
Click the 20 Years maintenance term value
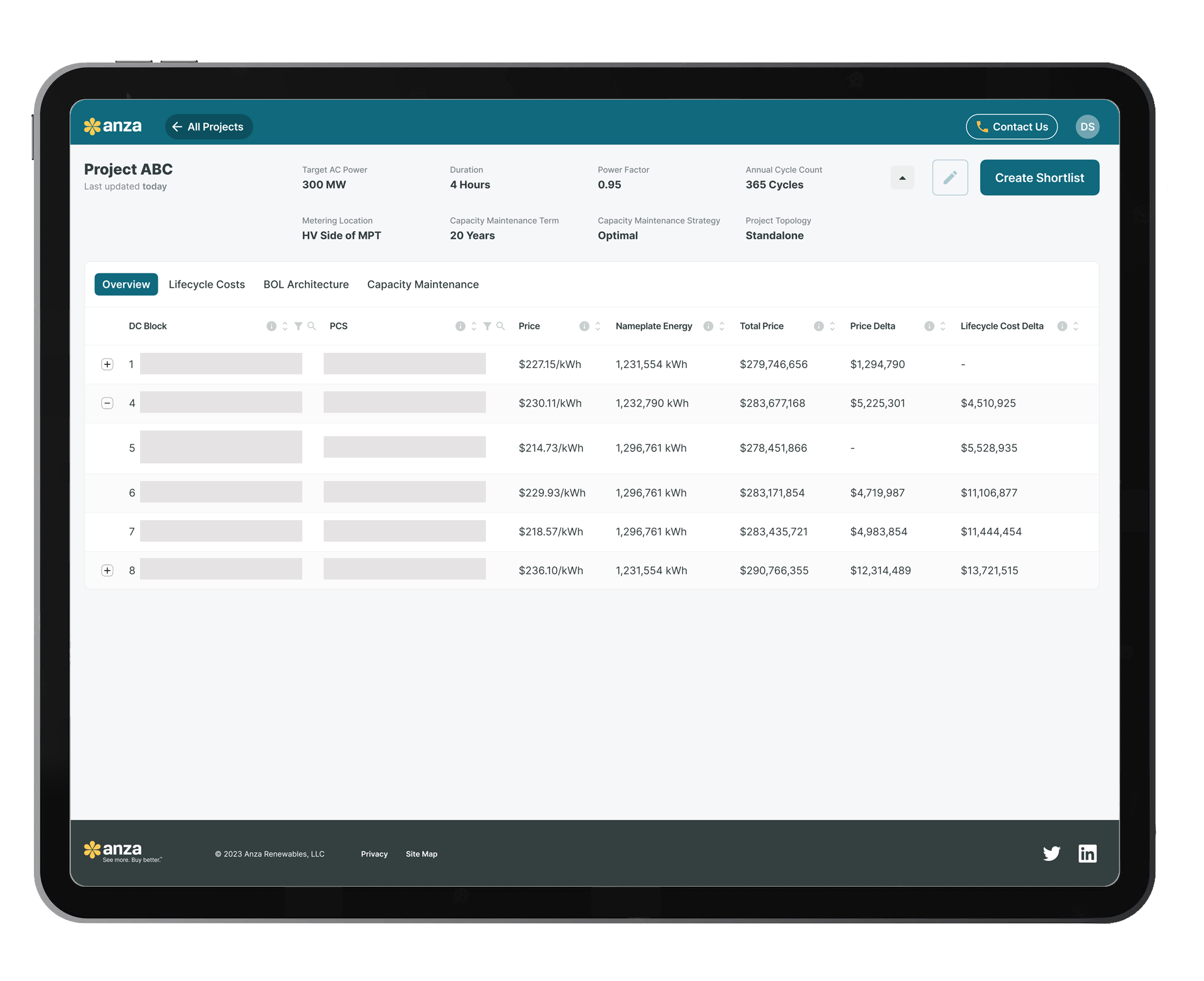(x=472, y=235)
